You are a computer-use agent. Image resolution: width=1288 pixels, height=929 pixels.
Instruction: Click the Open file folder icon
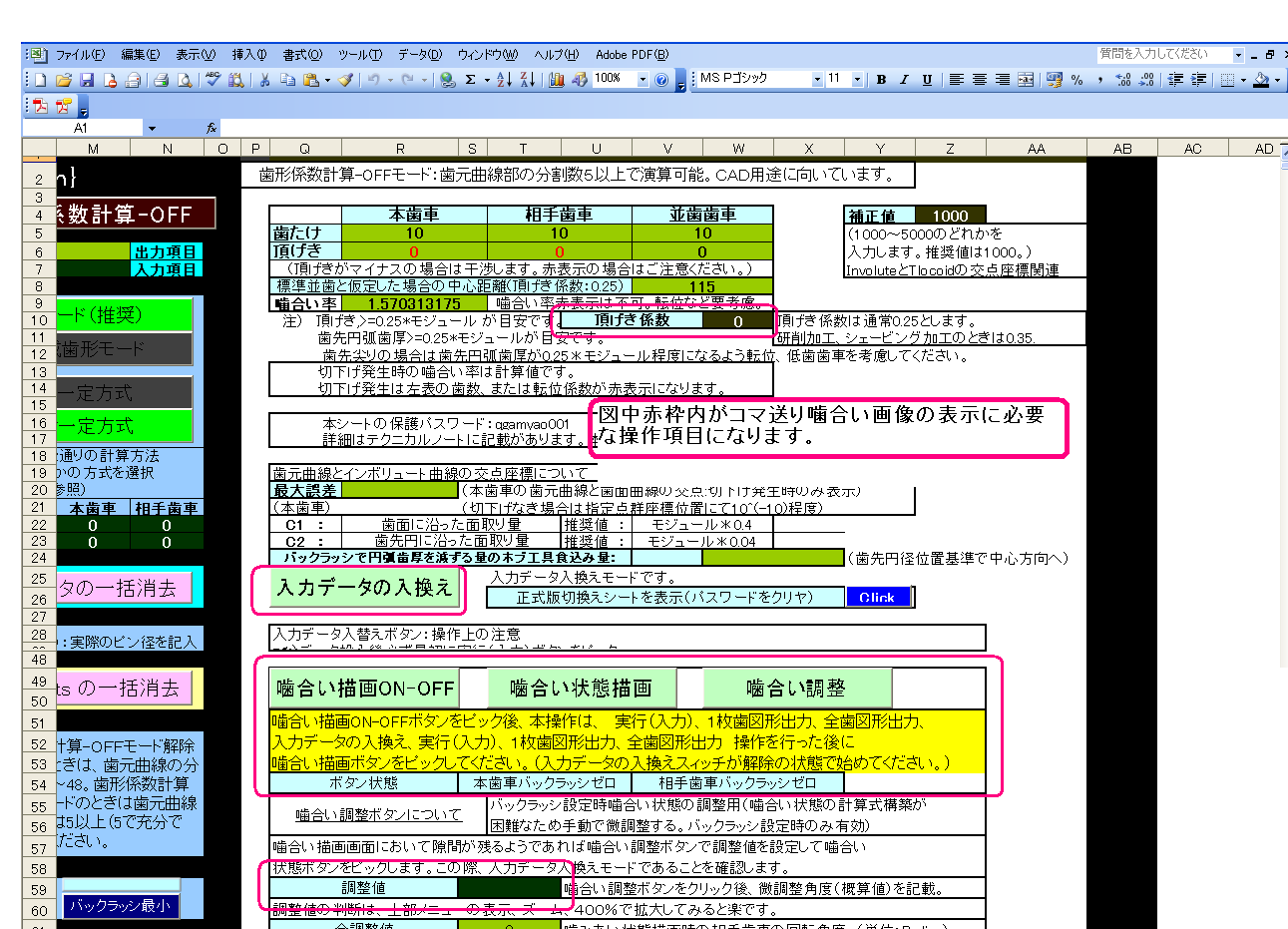63,80
